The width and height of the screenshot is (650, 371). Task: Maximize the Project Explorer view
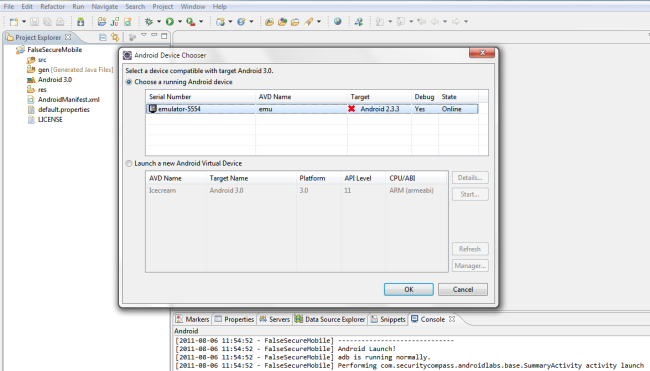pos(164,36)
